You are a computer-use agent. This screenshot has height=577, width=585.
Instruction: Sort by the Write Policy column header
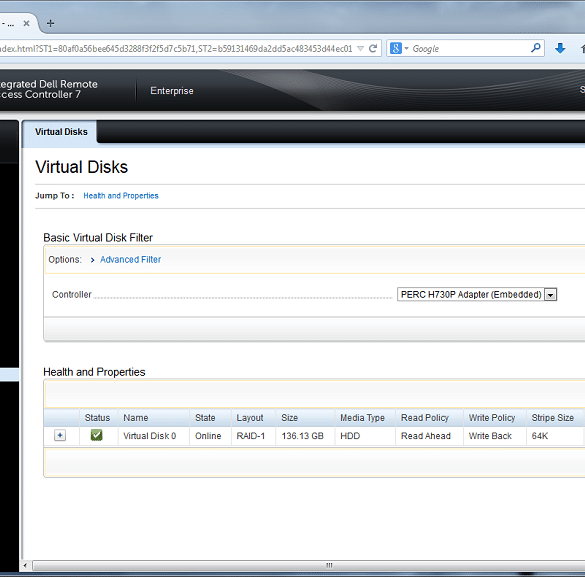492,418
